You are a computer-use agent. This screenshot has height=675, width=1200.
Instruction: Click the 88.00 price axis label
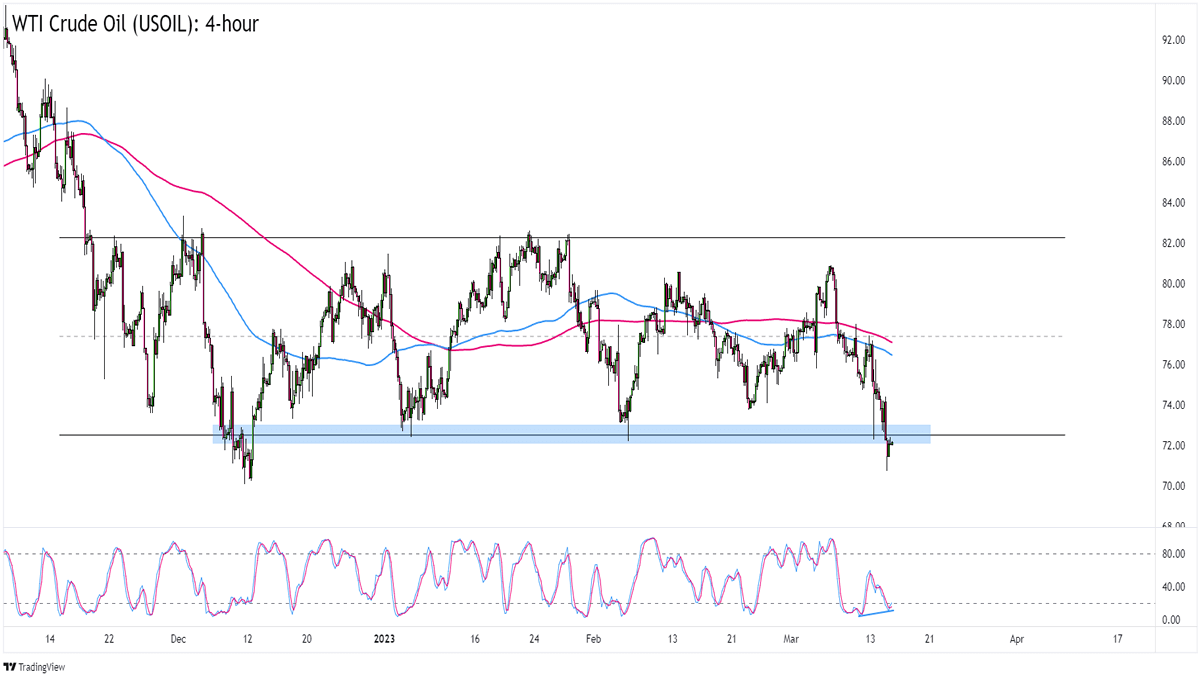coord(1173,122)
